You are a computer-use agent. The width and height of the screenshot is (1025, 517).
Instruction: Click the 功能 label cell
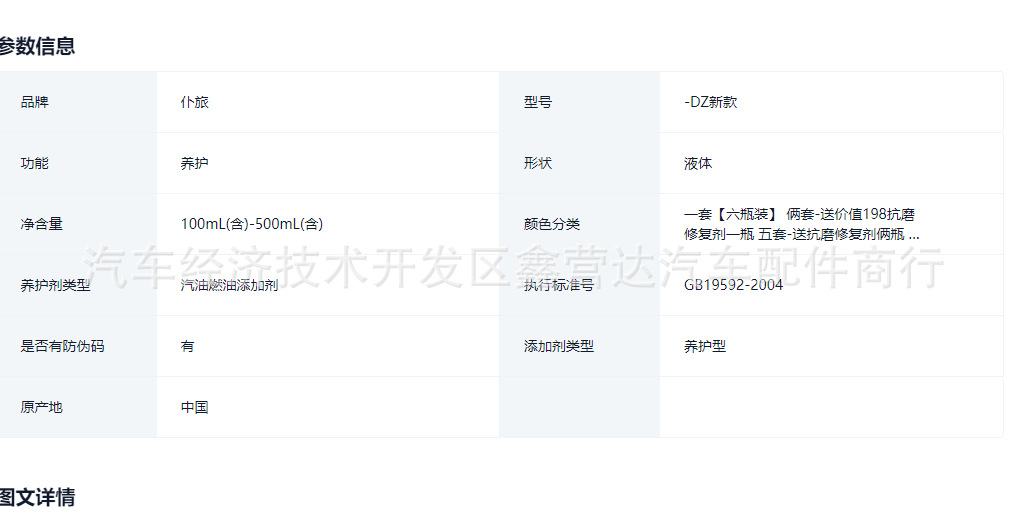[78, 163]
